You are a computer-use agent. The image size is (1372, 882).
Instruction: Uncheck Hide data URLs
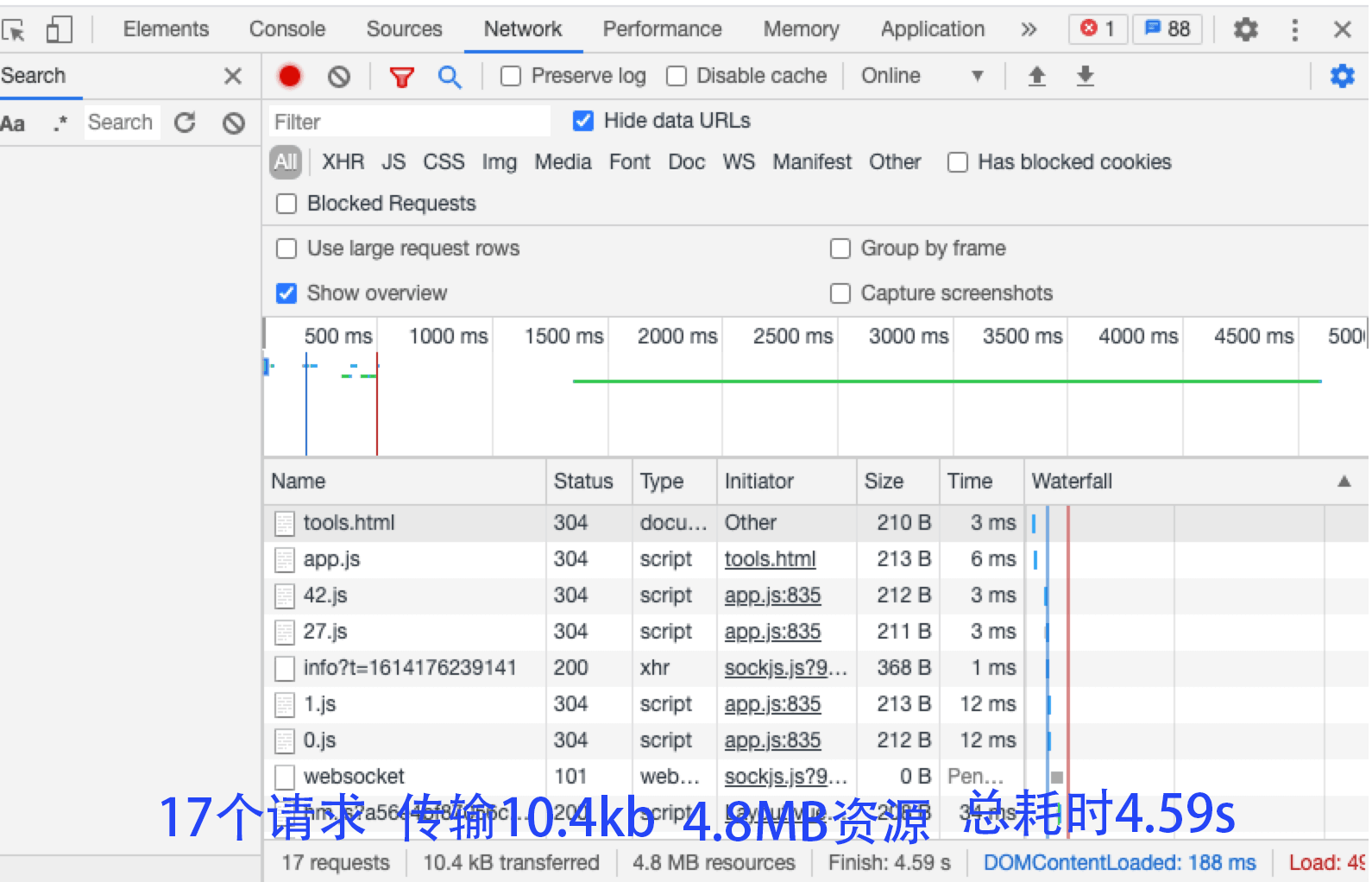tap(583, 121)
